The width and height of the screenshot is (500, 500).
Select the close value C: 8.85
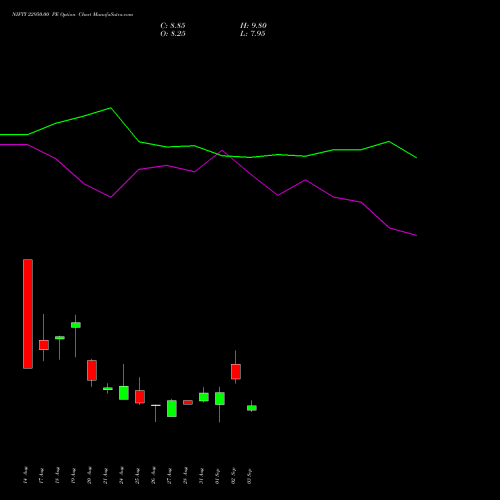tap(173, 26)
